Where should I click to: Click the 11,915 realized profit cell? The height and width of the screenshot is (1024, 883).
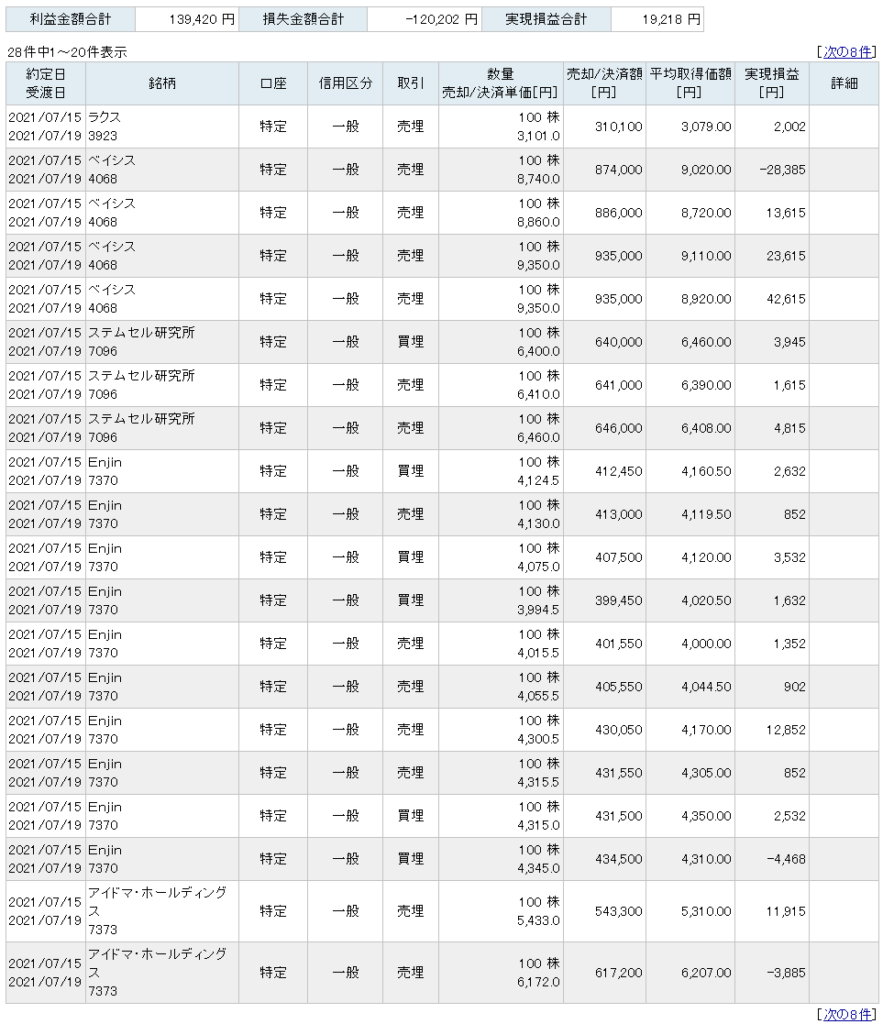(772, 912)
